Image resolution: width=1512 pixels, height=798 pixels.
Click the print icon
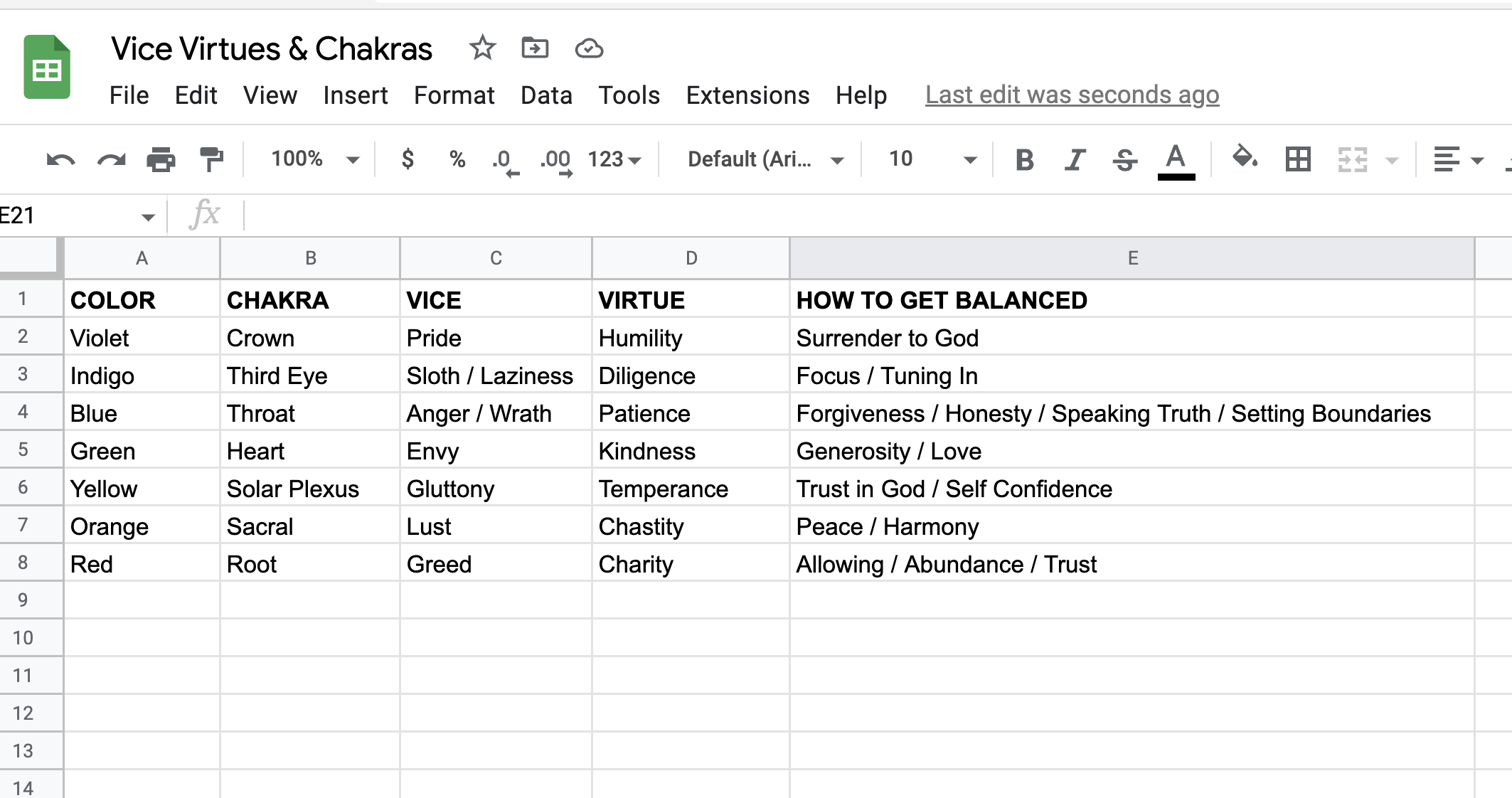click(x=161, y=159)
